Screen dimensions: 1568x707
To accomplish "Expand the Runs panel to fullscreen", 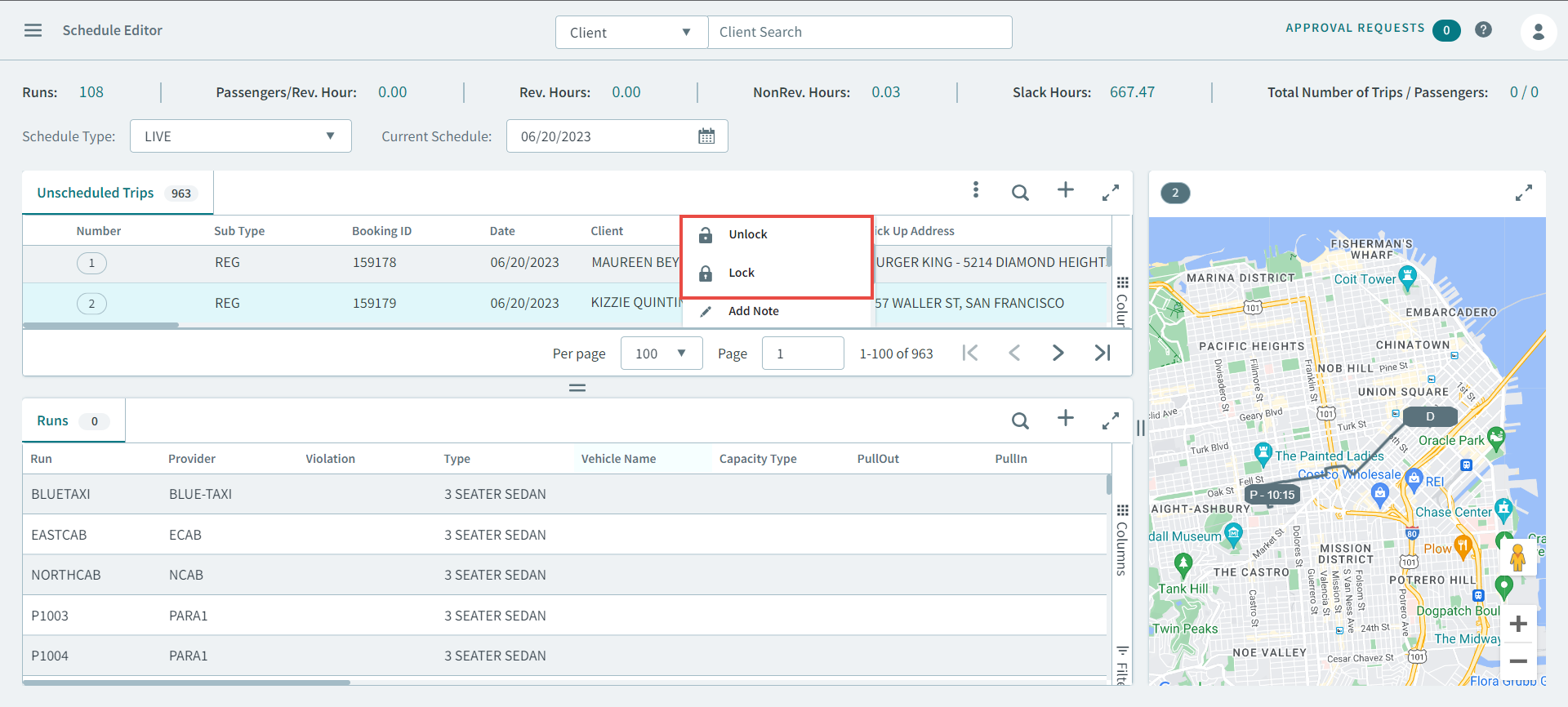I will tap(1110, 421).
